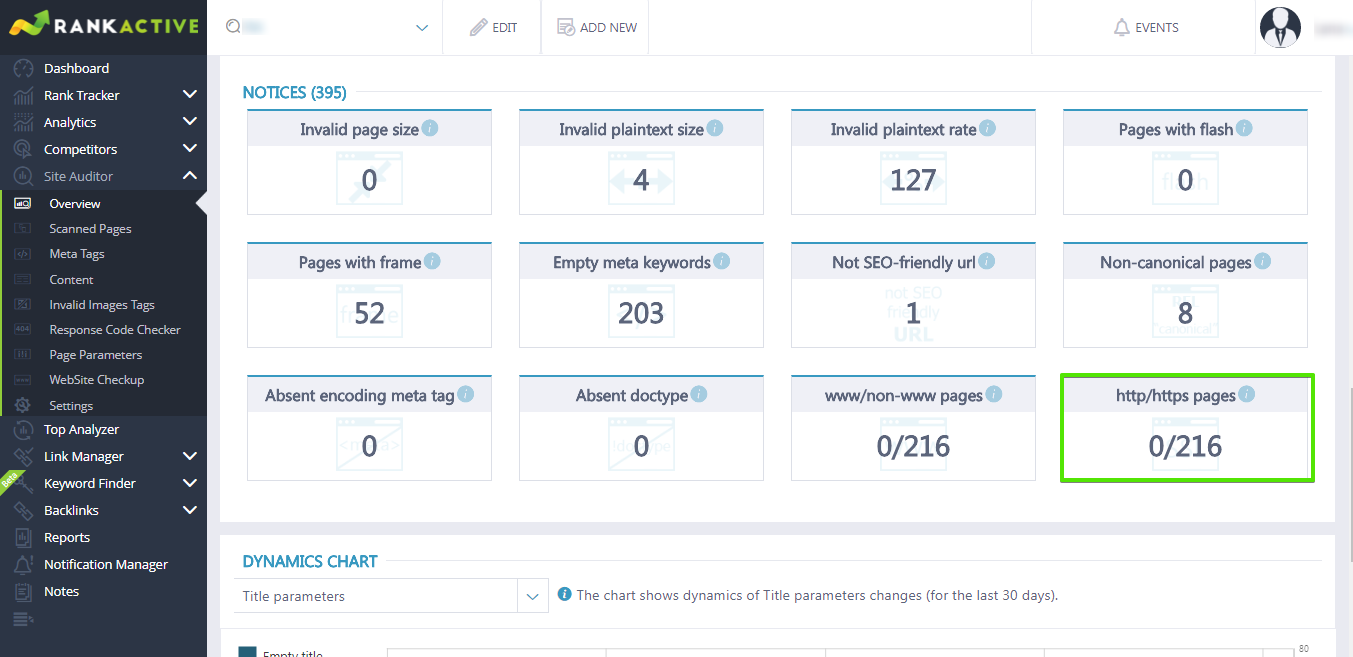The image size is (1353, 657).
Task: Open the project selector dropdown arrow
Action: [422, 28]
